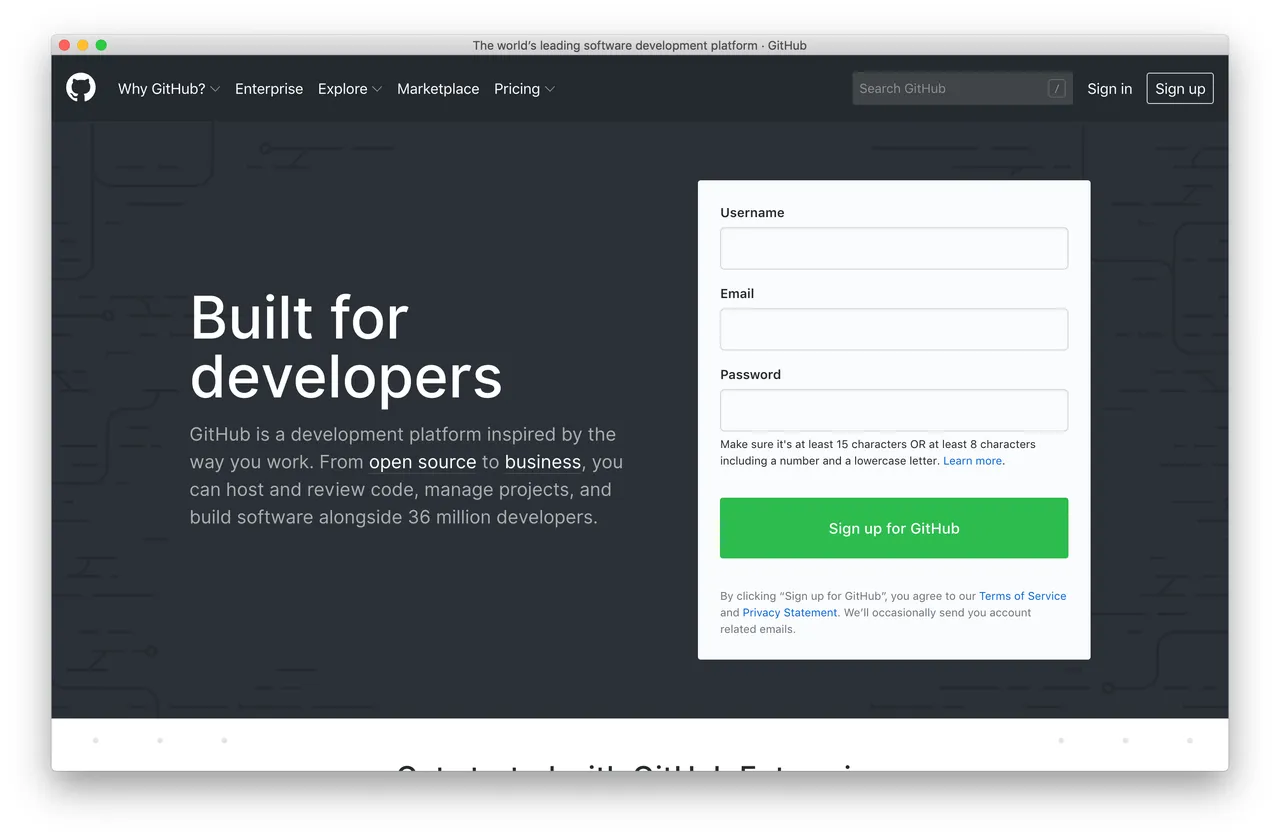Click the green Sign up for GitHub button

[x=894, y=528]
